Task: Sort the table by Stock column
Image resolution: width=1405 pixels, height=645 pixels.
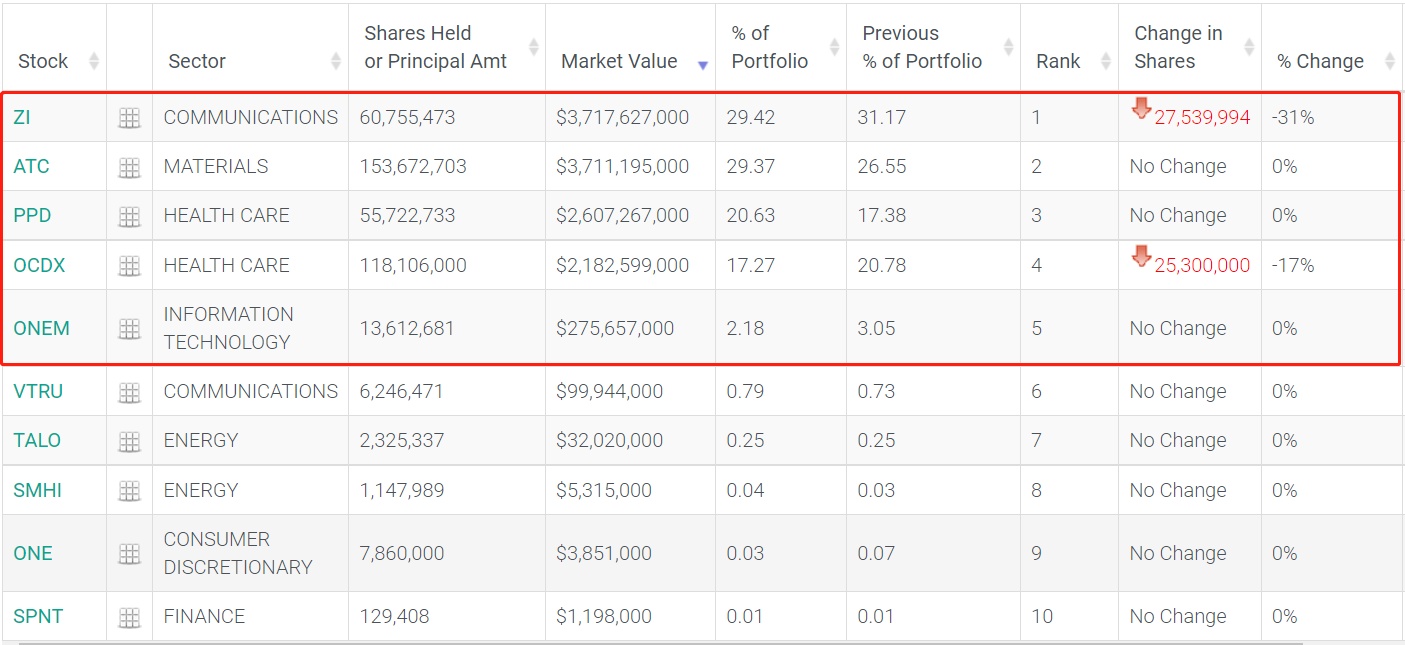Action: (x=44, y=61)
